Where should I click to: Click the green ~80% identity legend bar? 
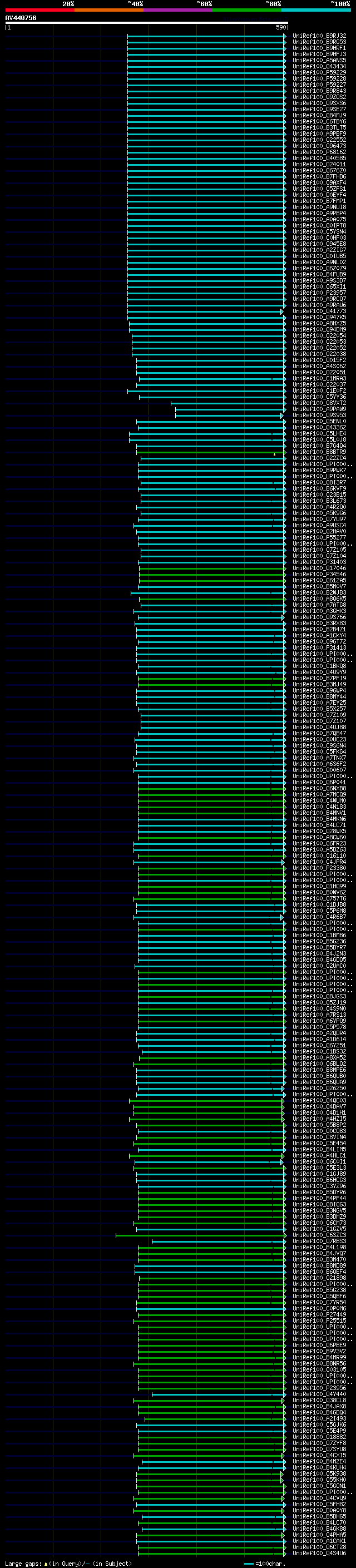(247, 10)
